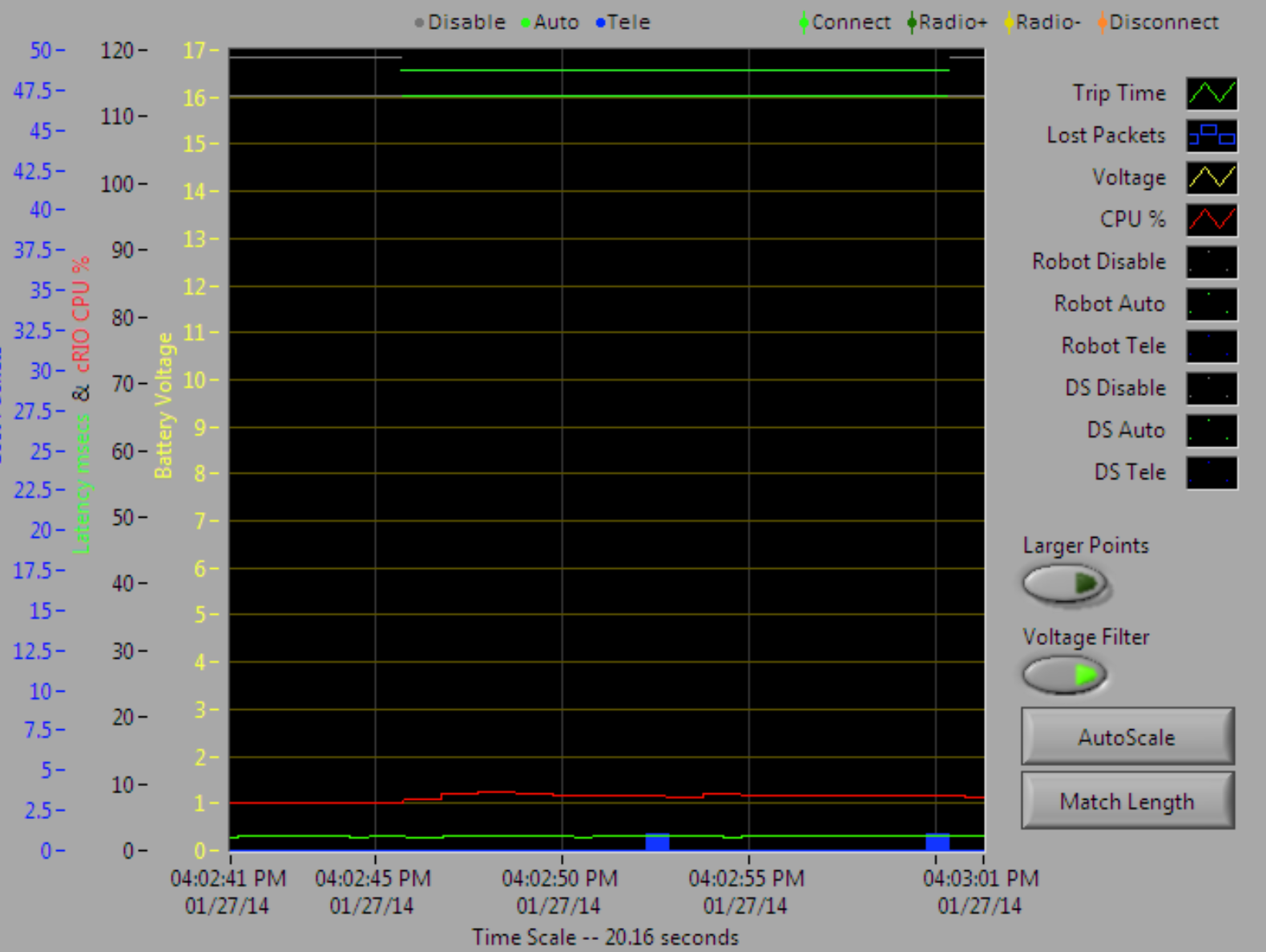Click the Radio+ event marker icon
Screen dimensions: 1266x952
pos(912,22)
